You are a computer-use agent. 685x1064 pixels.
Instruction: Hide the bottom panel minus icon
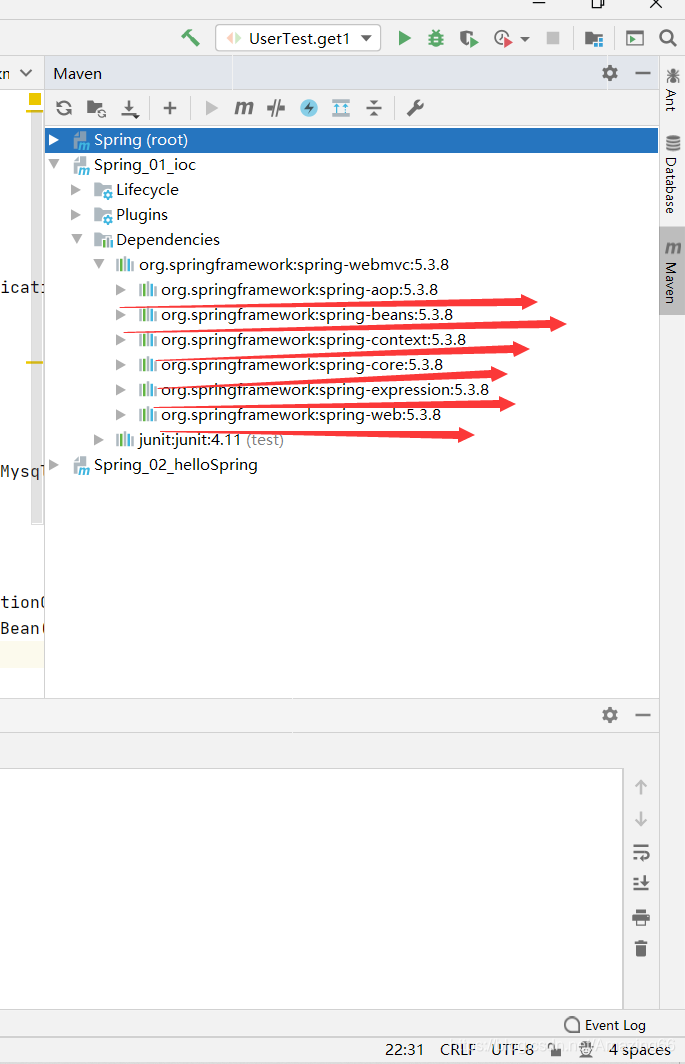pos(642,715)
